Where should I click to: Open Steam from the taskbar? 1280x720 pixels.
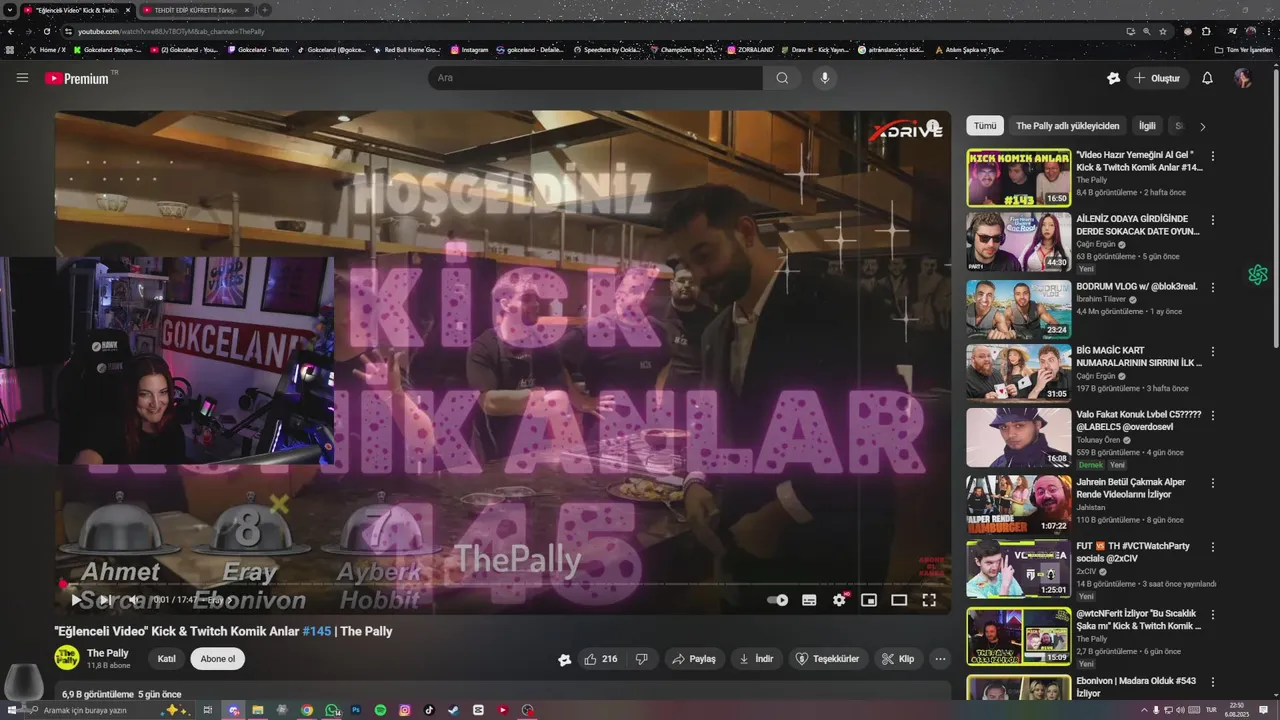[x=454, y=710]
